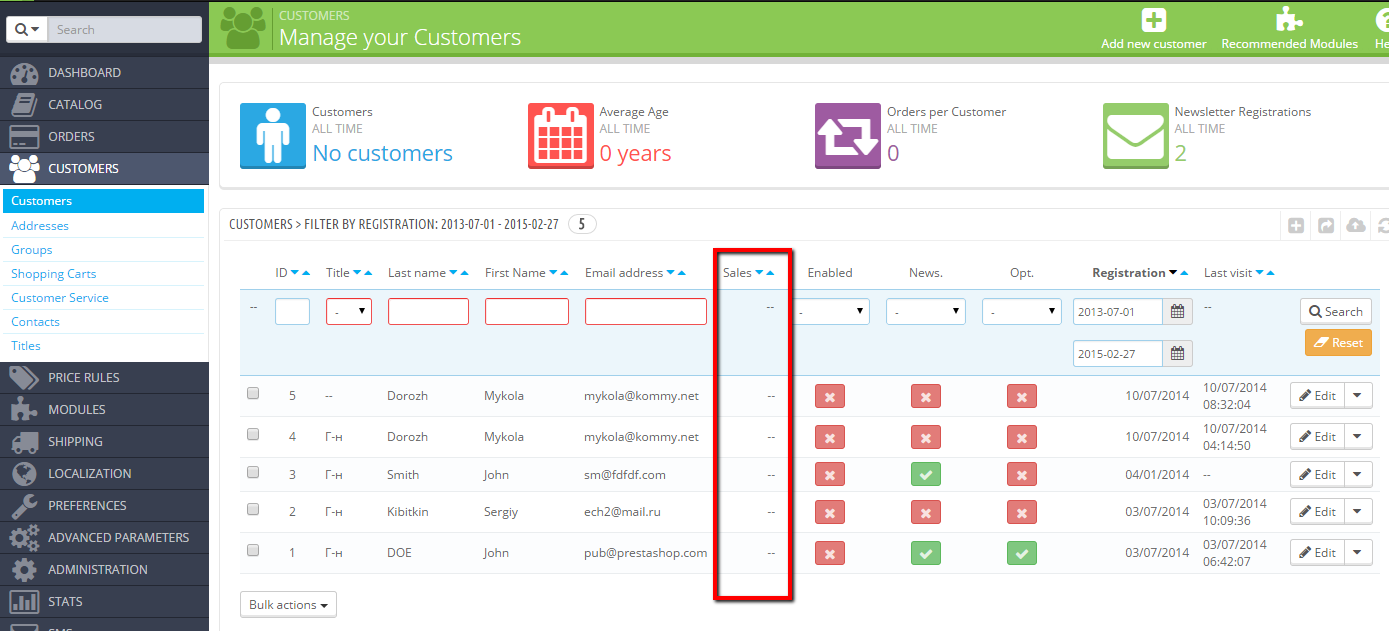Image resolution: width=1389 pixels, height=631 pixels.
Task: Open the Opt. filter dropdown
Action: (1022, 312)
